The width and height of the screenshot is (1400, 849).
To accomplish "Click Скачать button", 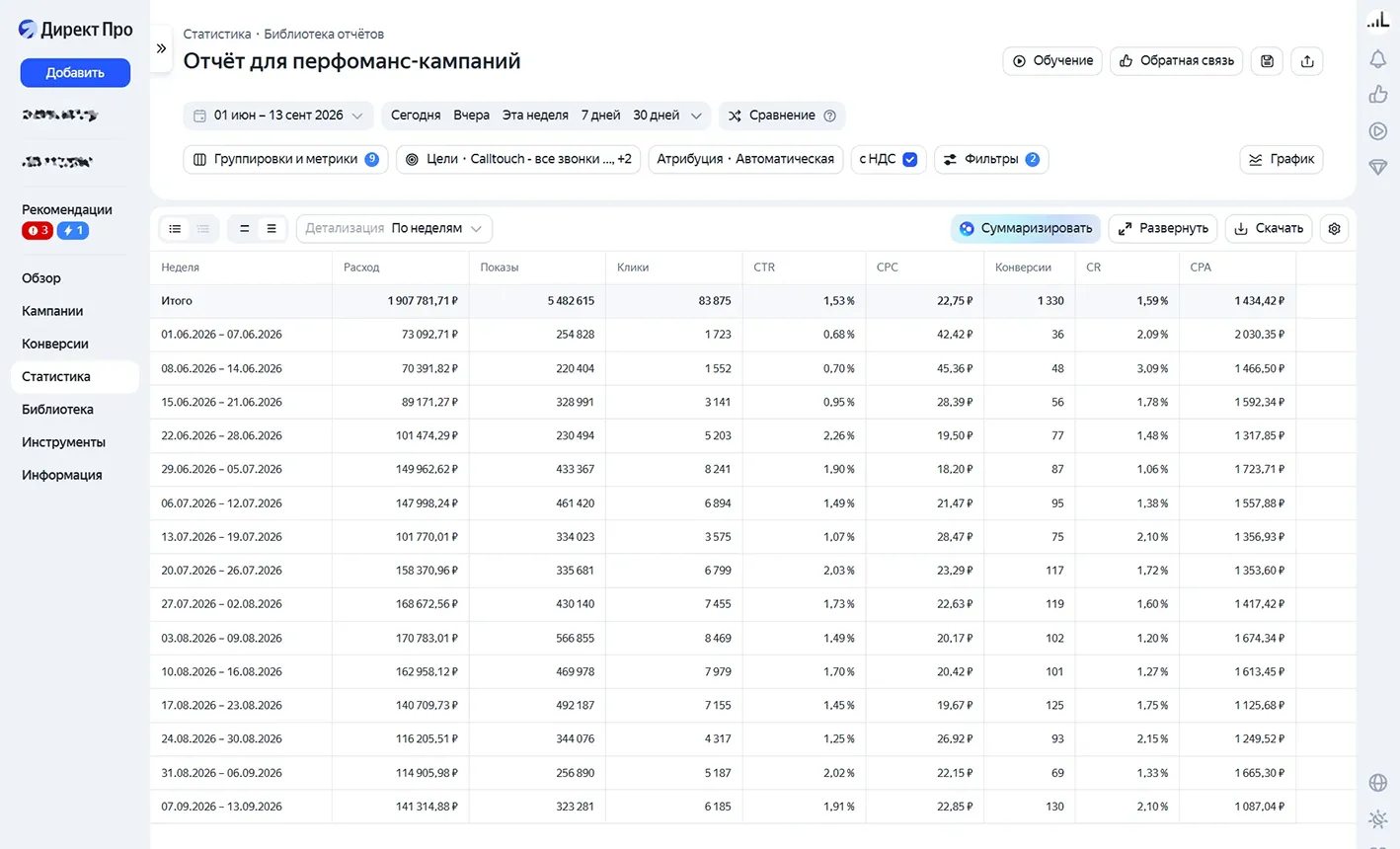I will tap(1269, 229).
